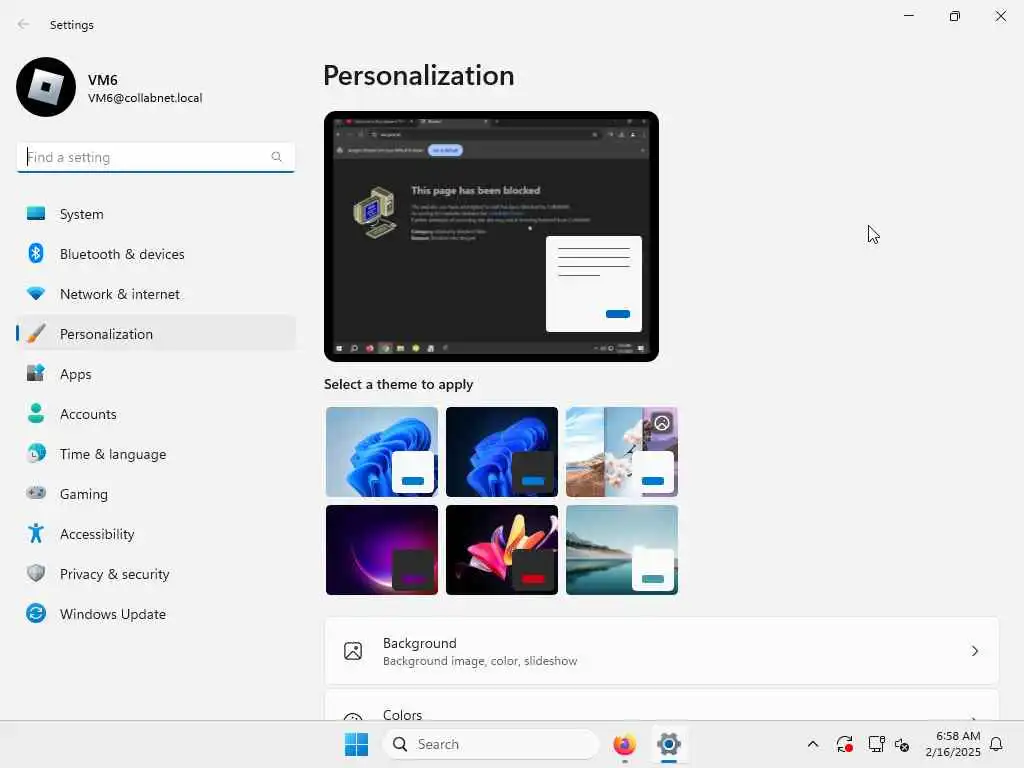Close the Settings window
Screen dimensions: 1024x768
point(1000,16)
